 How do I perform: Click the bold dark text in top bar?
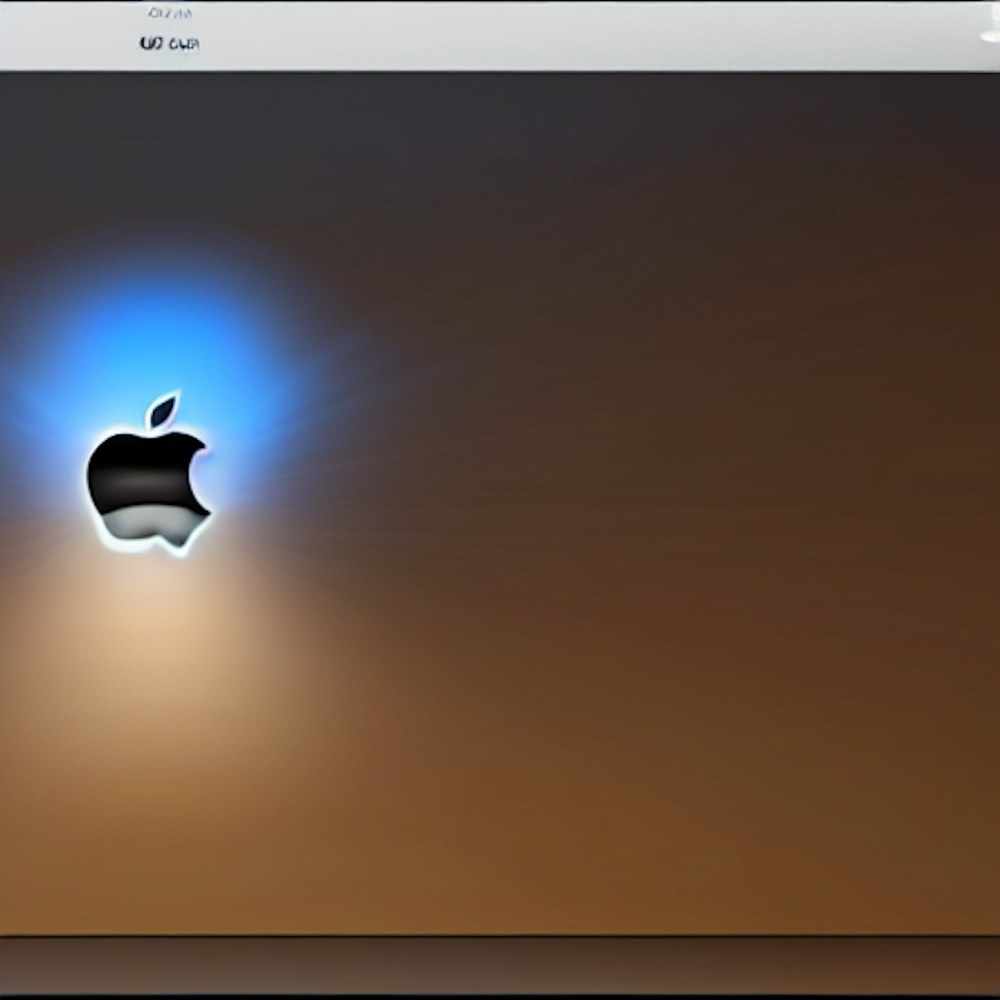tap(169, 44)
